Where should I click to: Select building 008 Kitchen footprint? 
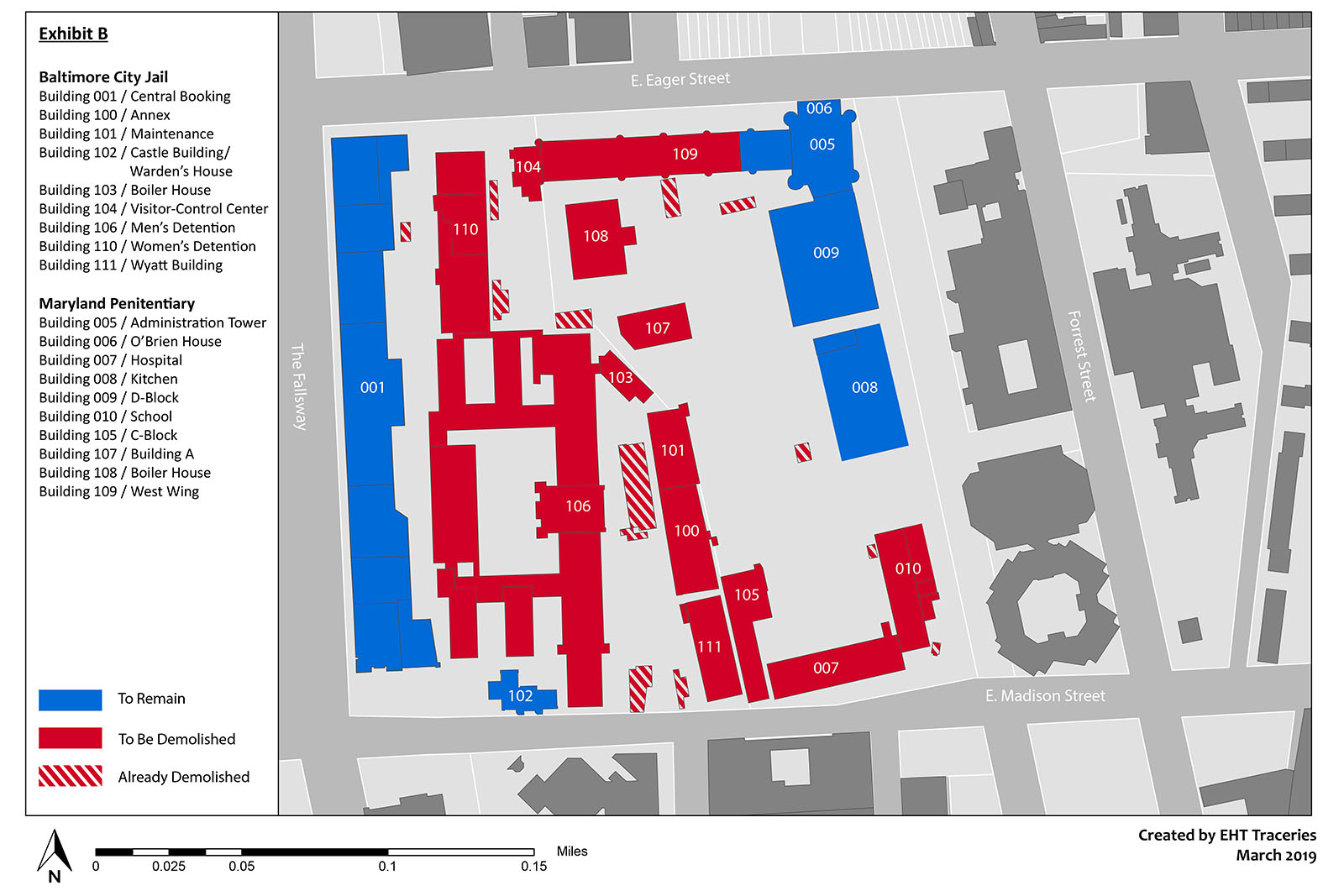(864, 388)
